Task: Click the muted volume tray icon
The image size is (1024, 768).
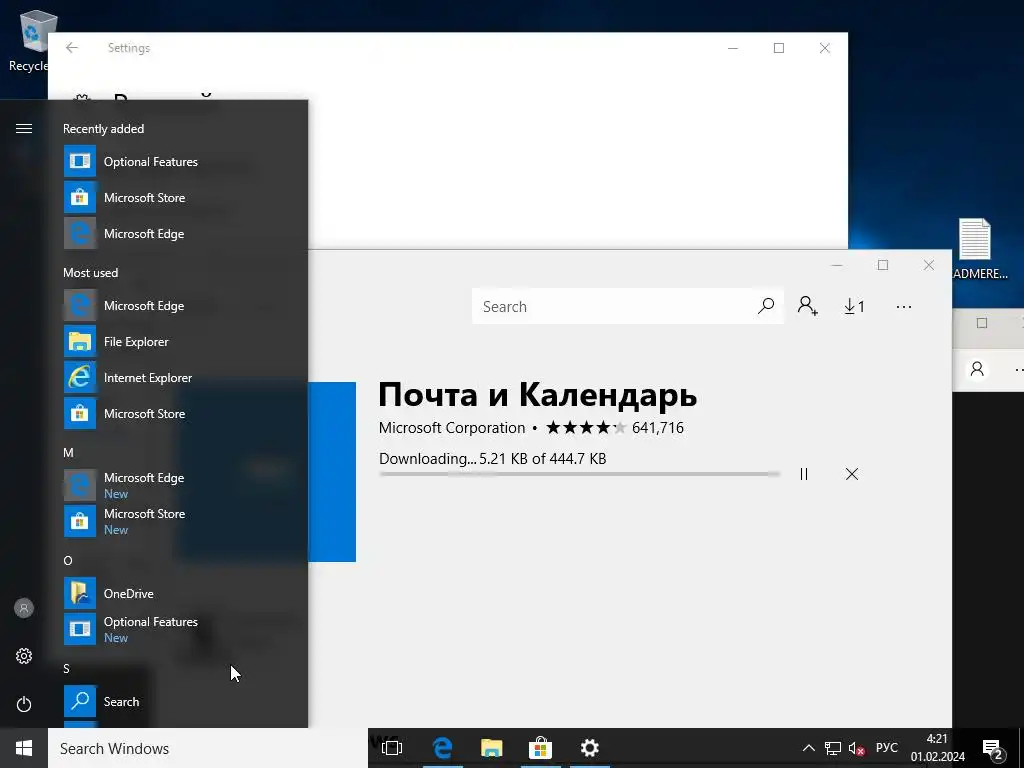Action: point(856,748)
